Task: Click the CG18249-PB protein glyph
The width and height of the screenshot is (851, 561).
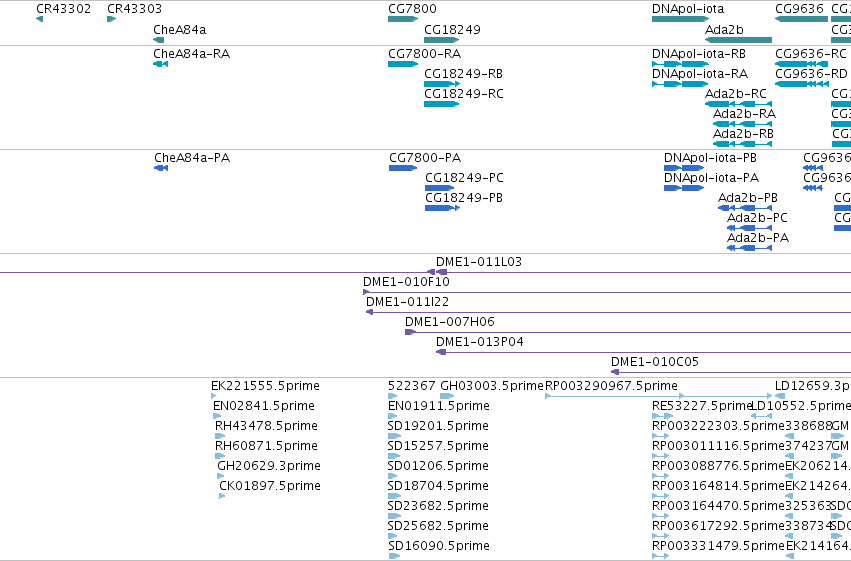Action: (x=442, y=208)
